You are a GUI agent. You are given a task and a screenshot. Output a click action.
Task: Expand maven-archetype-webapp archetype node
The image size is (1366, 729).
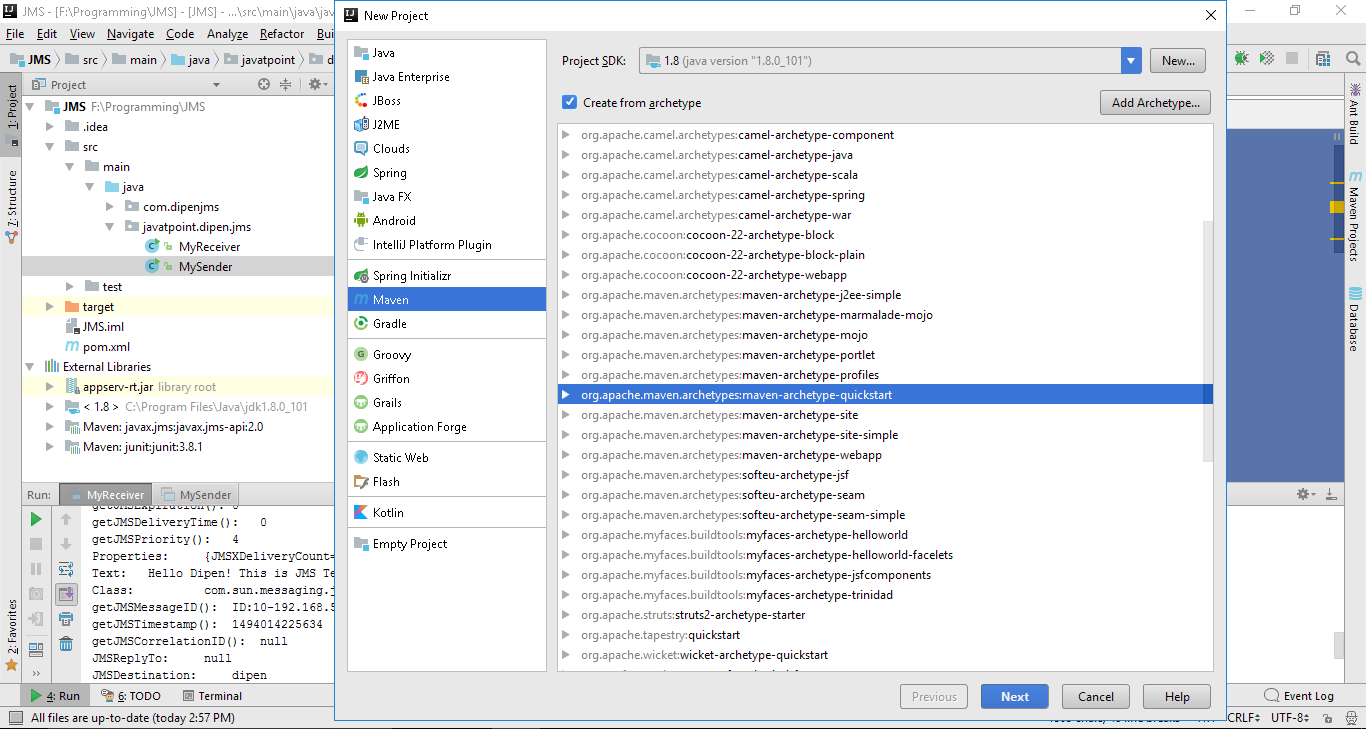pyautogui.click(x=566, y=455)
